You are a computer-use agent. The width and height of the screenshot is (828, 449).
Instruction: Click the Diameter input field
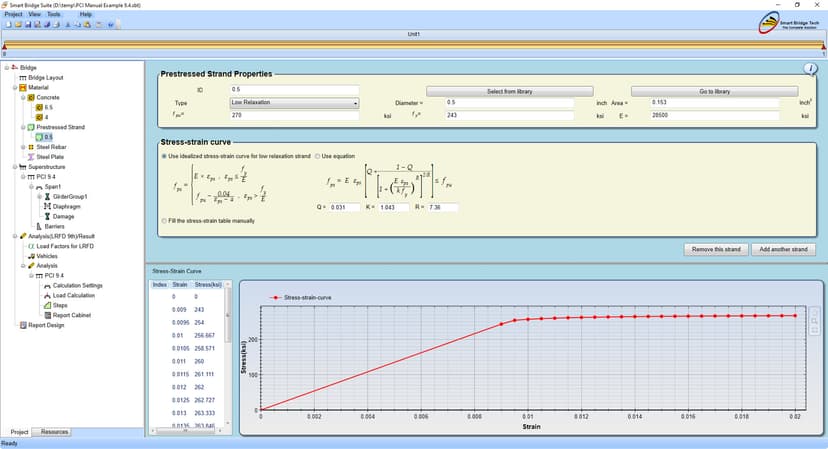510,102
